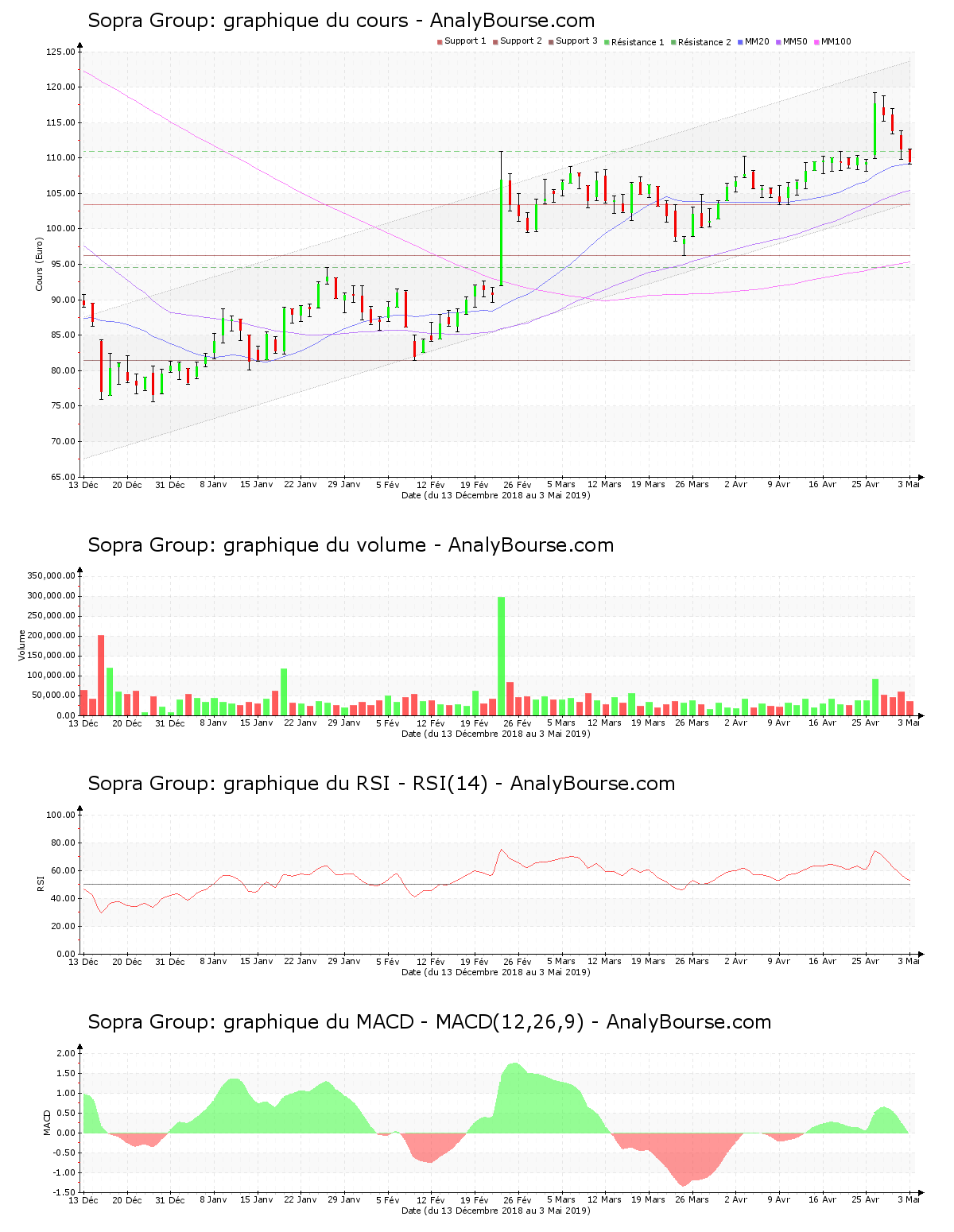Click the date range caption under the MACD chart
Image resolution: width=954 pixels, height=1232 pixels.
tap(496, 1211)
